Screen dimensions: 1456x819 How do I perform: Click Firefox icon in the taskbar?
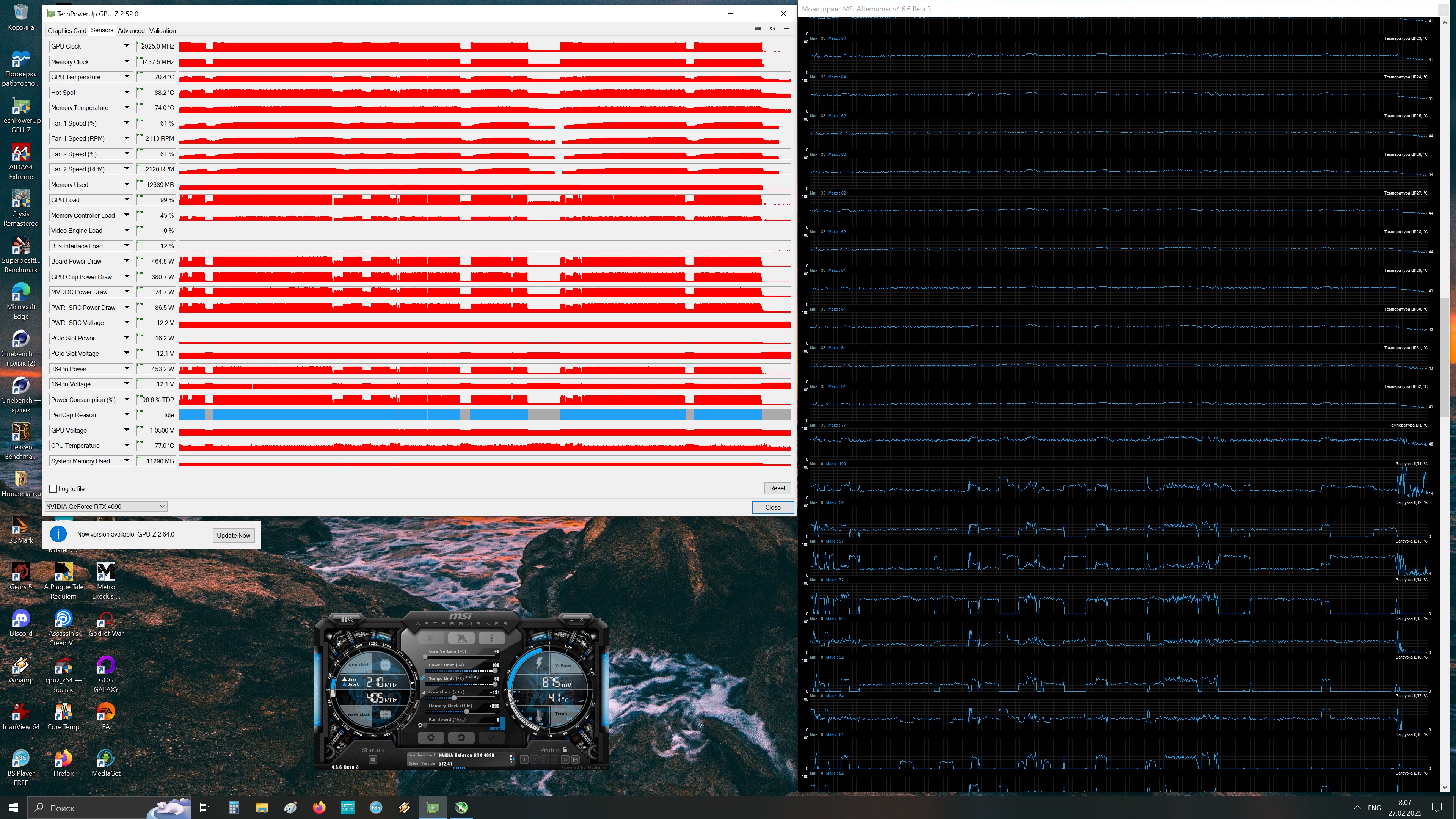[x=319, y=807]
